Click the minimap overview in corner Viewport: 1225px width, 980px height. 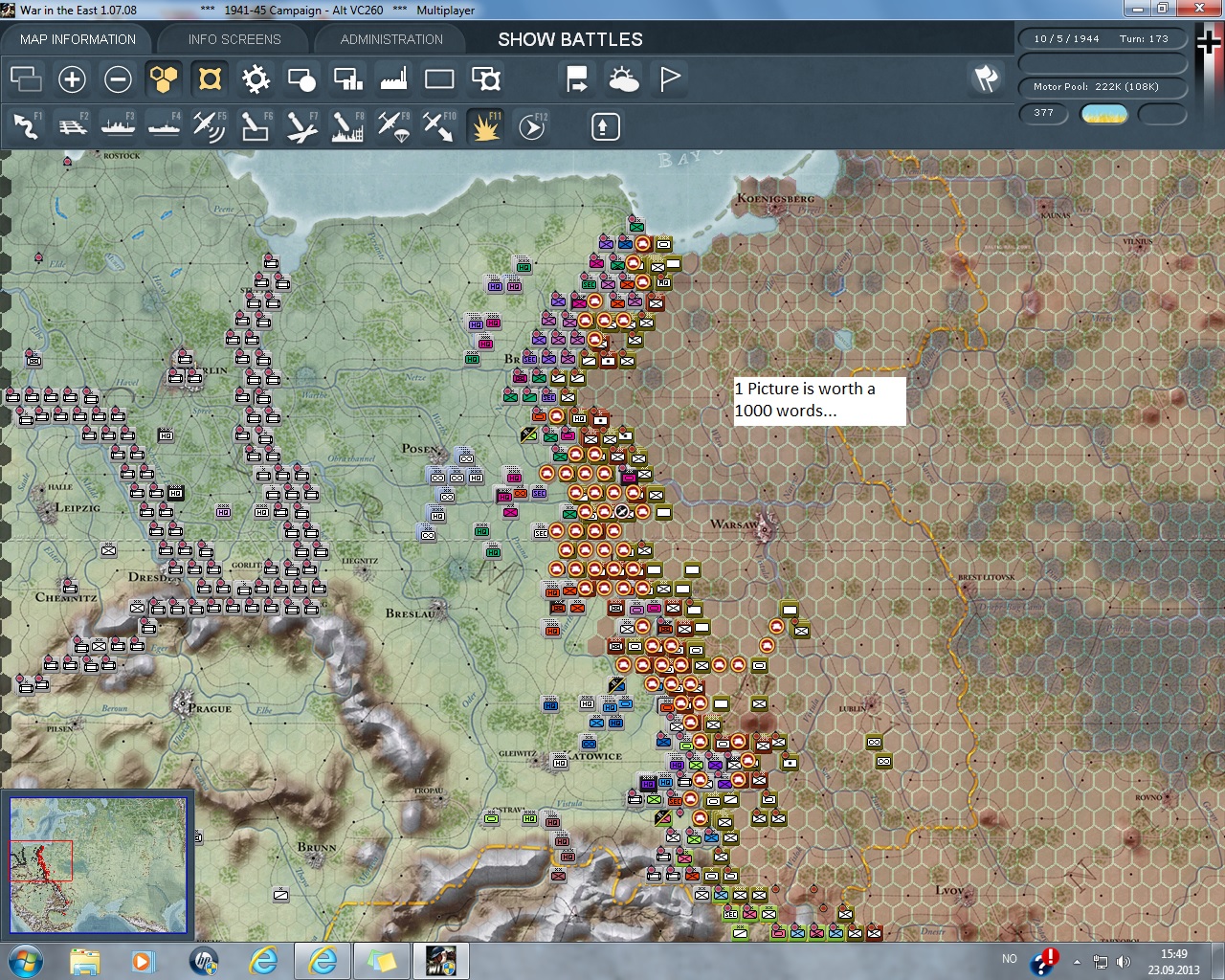(x=98, y=865)
